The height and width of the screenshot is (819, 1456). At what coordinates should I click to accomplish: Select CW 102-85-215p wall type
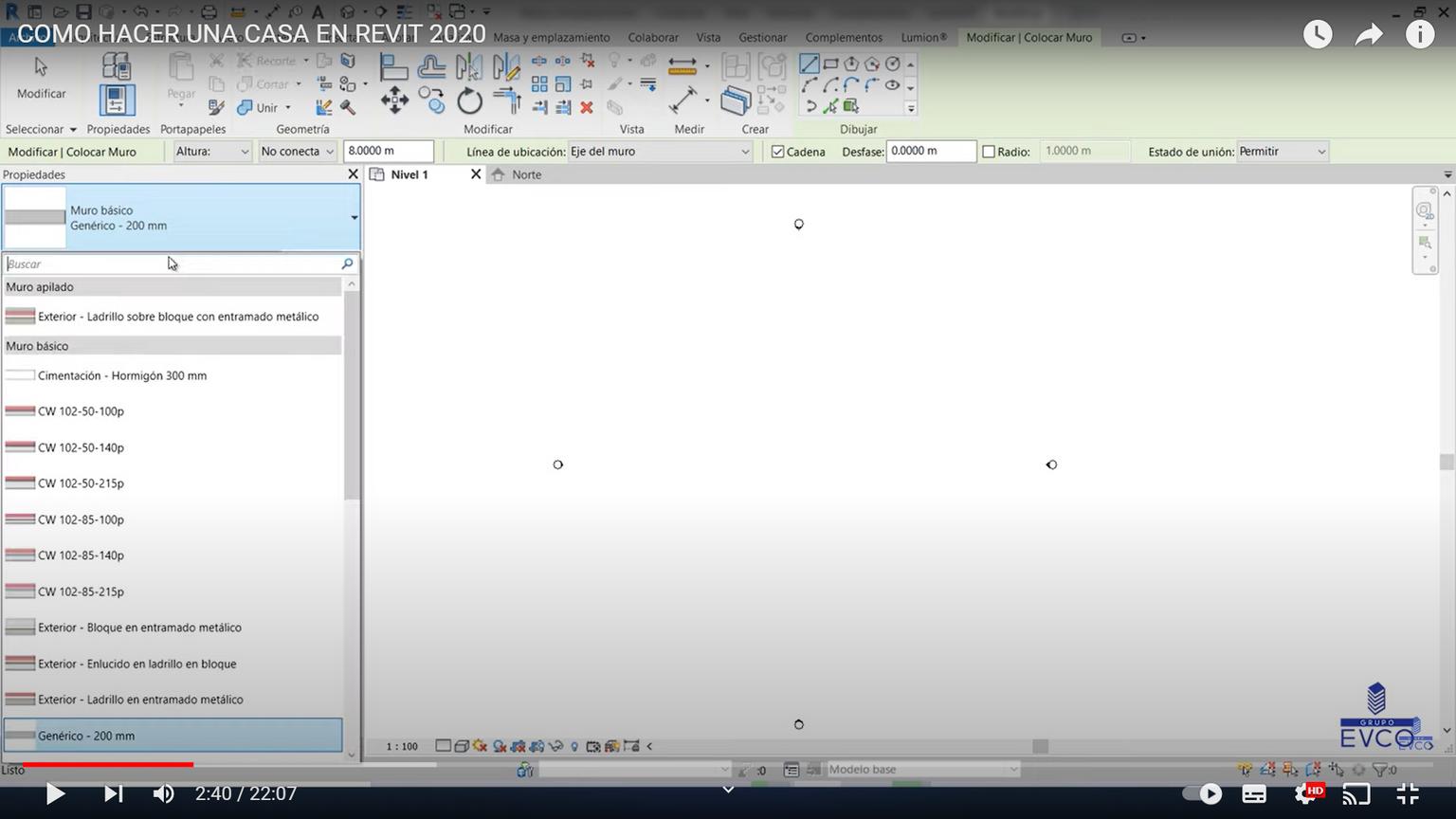pos(173,591)
